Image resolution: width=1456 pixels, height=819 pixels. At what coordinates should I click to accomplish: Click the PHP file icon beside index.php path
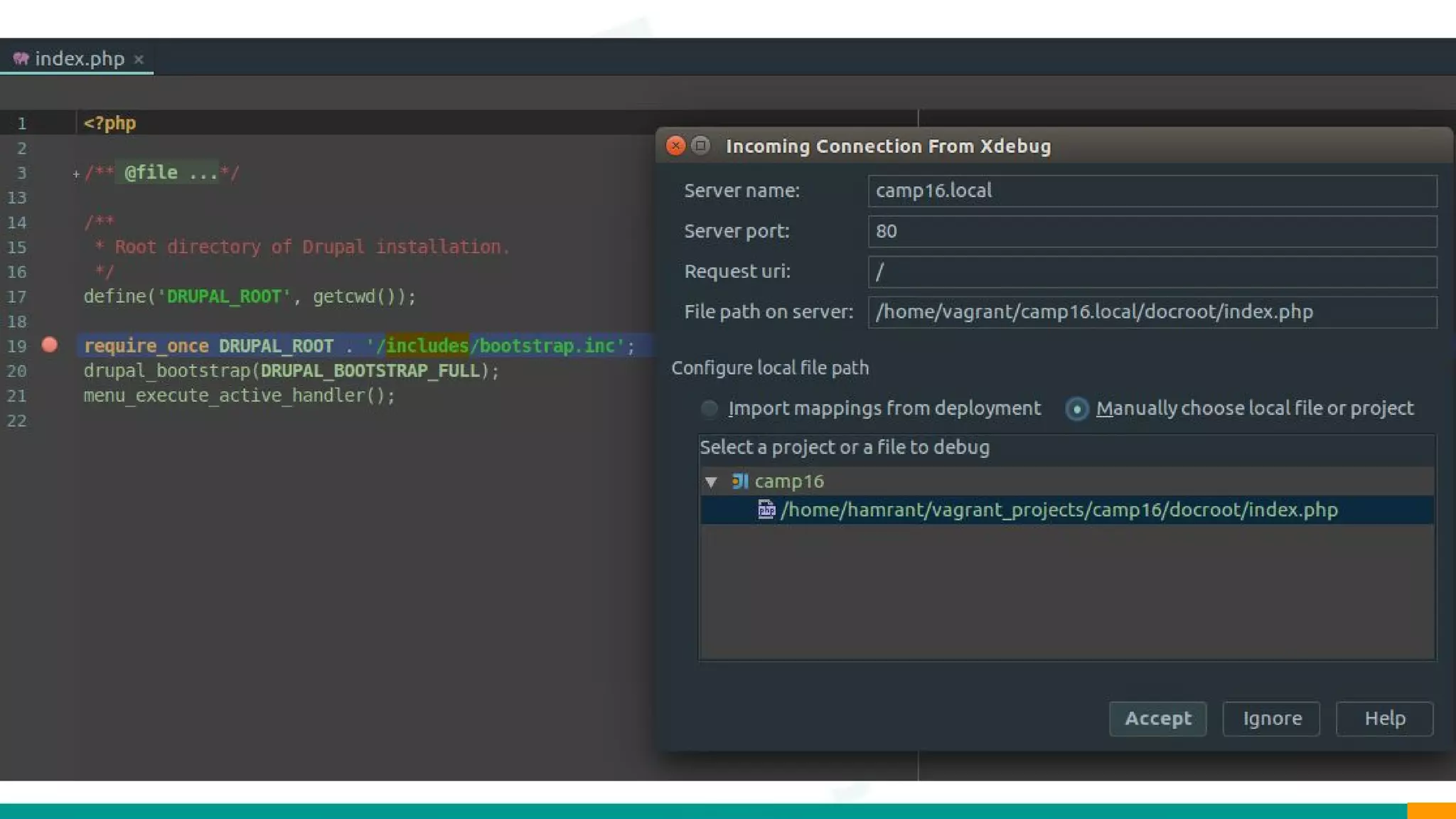click(x=766, y=510)
